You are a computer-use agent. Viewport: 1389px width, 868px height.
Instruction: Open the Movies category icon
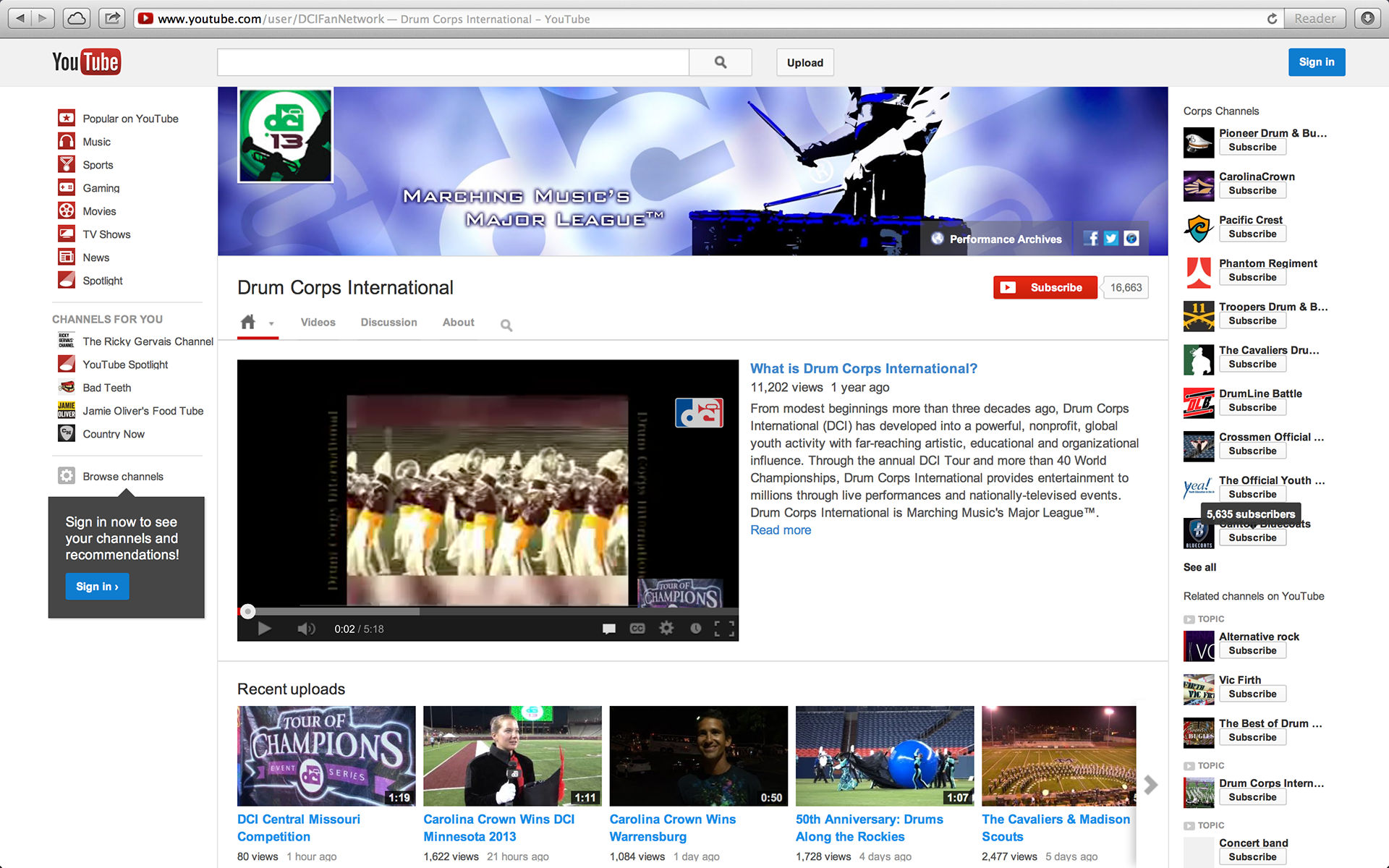[67, 210]
